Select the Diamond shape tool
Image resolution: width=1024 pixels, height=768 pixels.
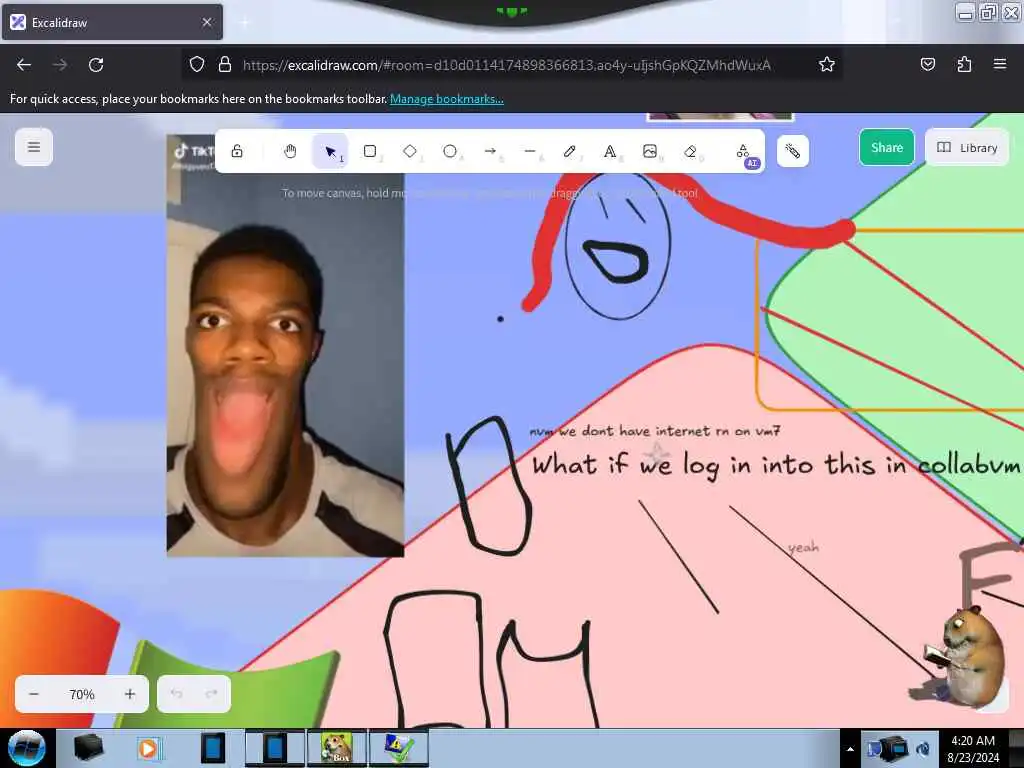(x=410, y=152)
